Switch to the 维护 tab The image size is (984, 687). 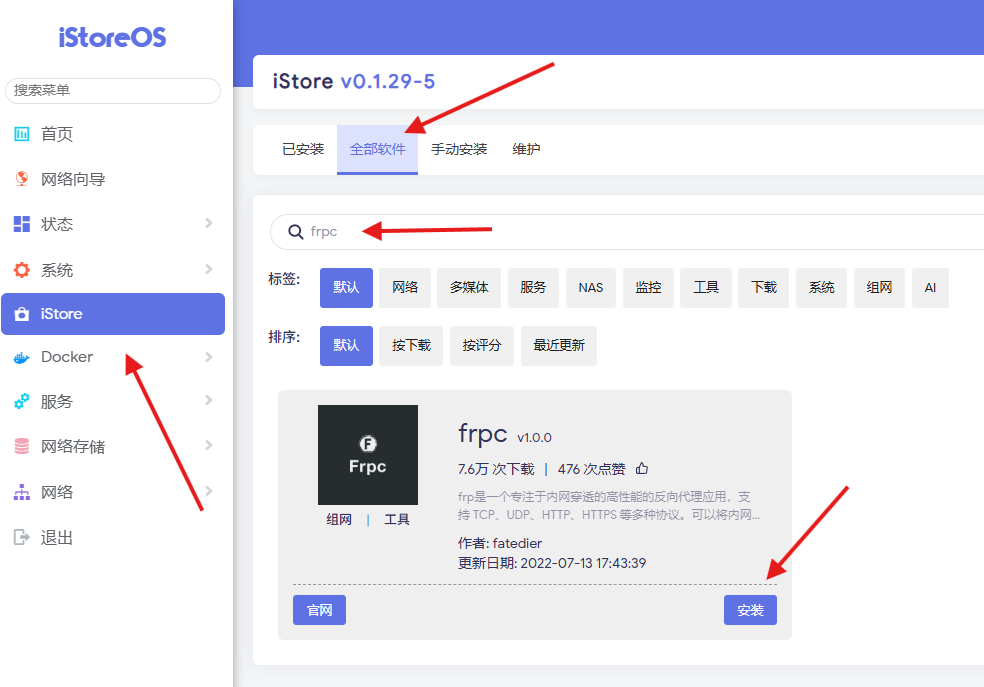pyautogui.click(x=526, y=149)
